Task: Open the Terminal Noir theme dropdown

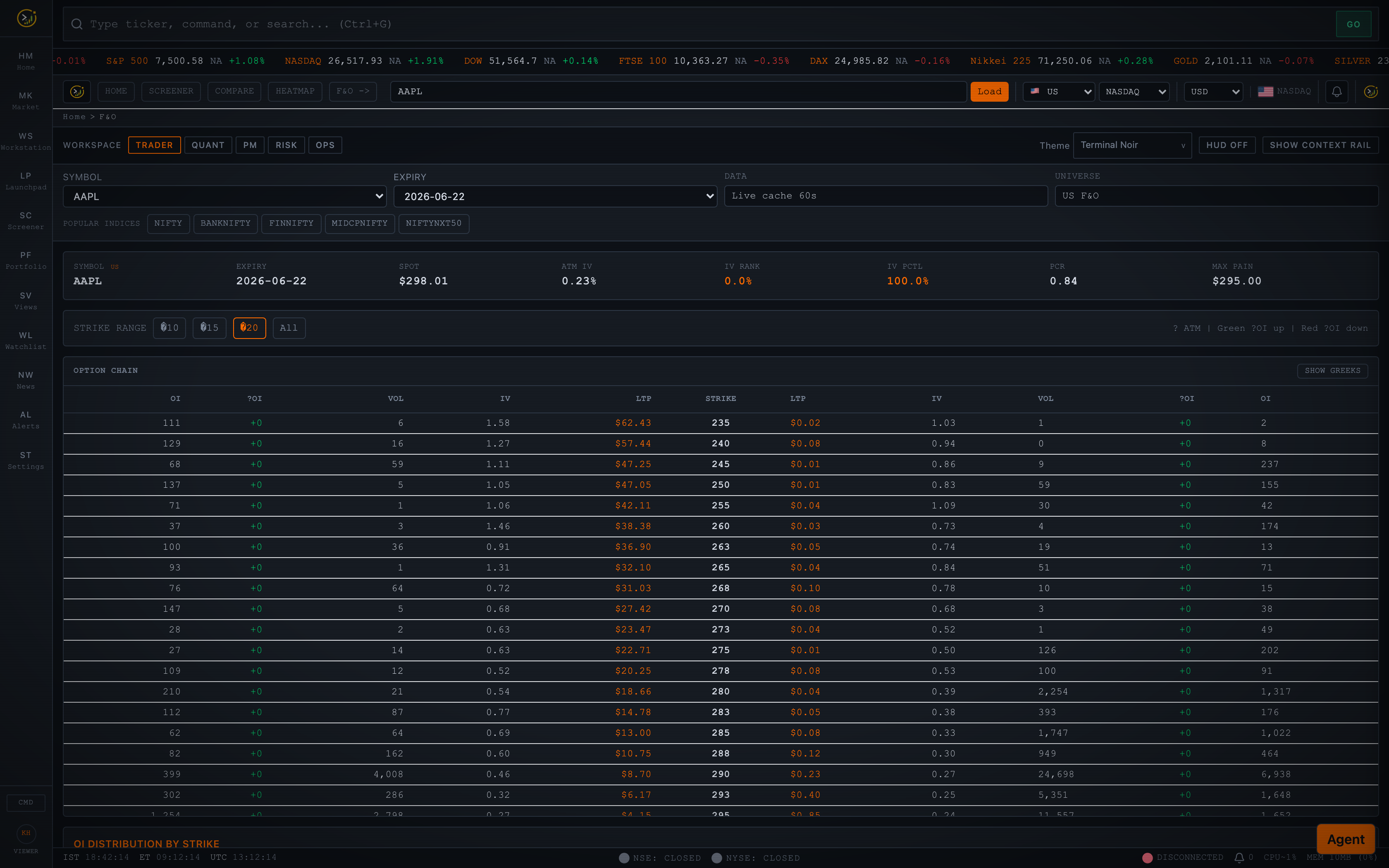Action: coord(1132,145)
